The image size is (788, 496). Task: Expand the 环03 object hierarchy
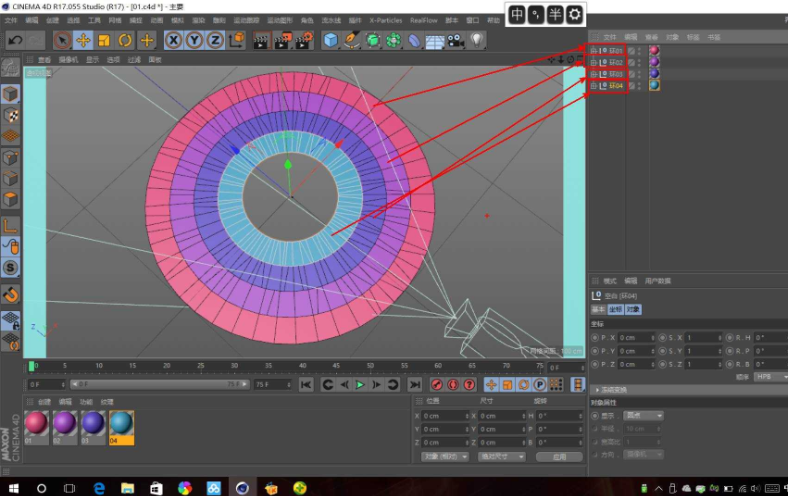click(x=594, y=74)
